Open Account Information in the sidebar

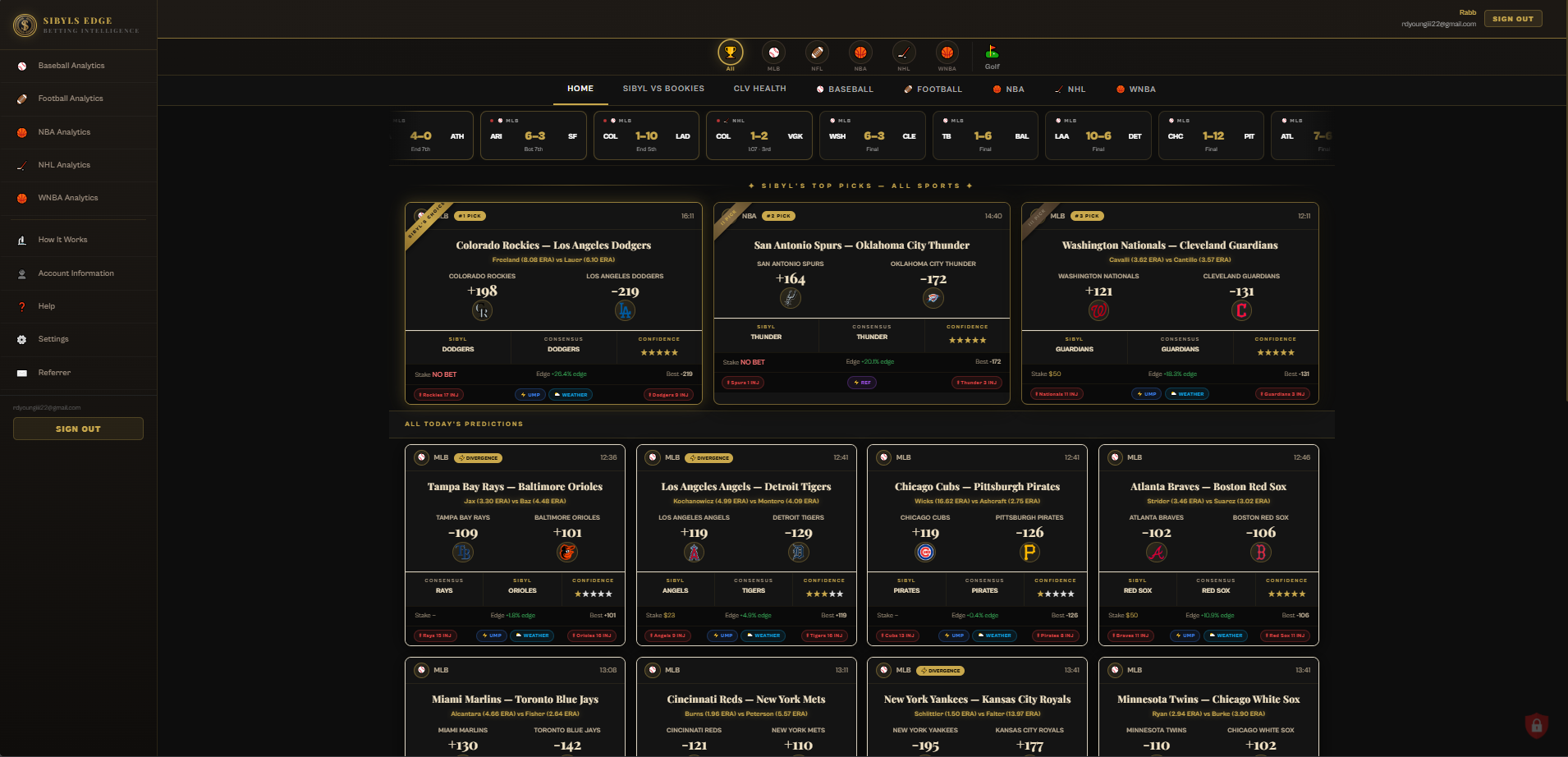click(x=79, y=273)
